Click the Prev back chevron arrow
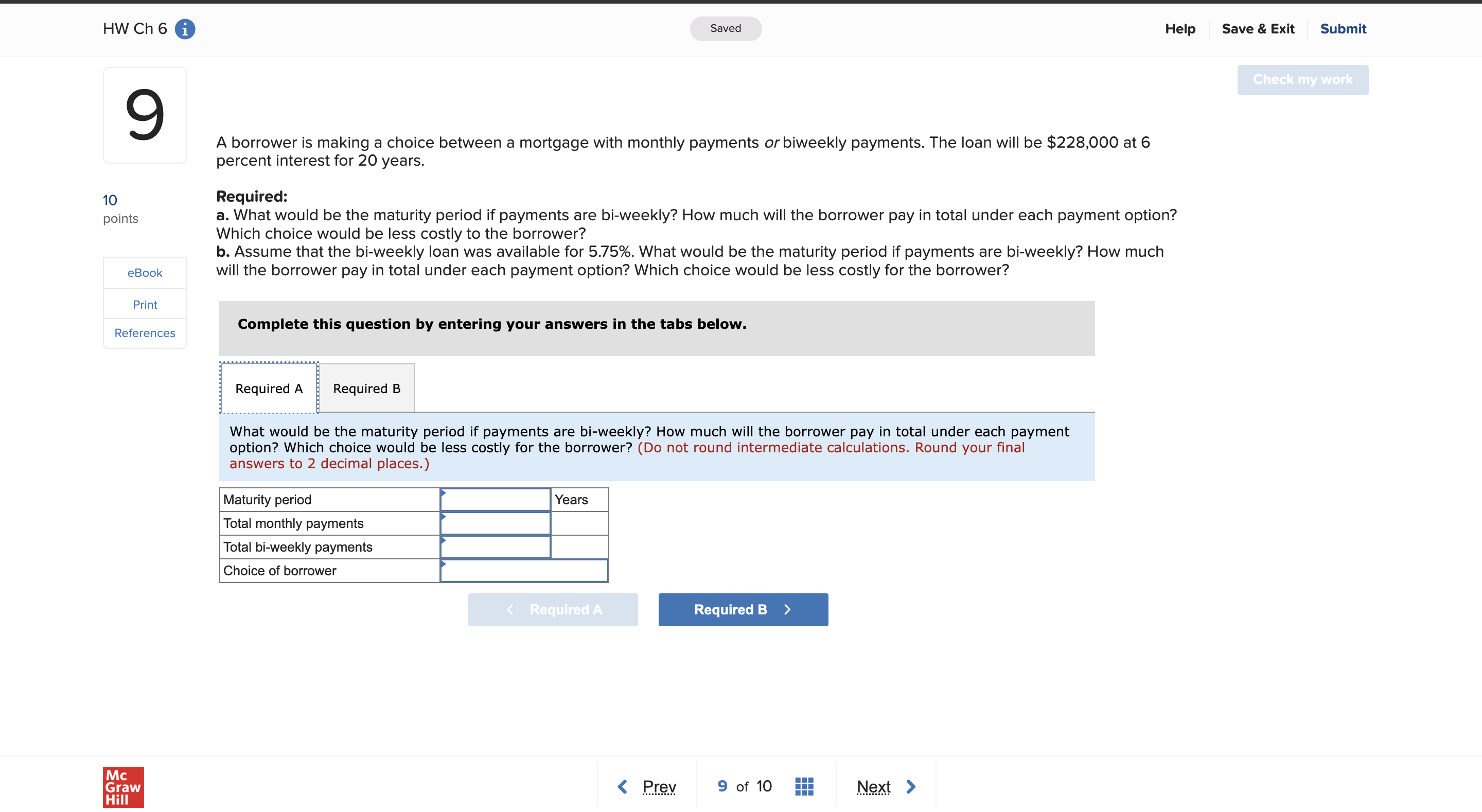This screenshot has height=812, width=1482. pos(623,786)
